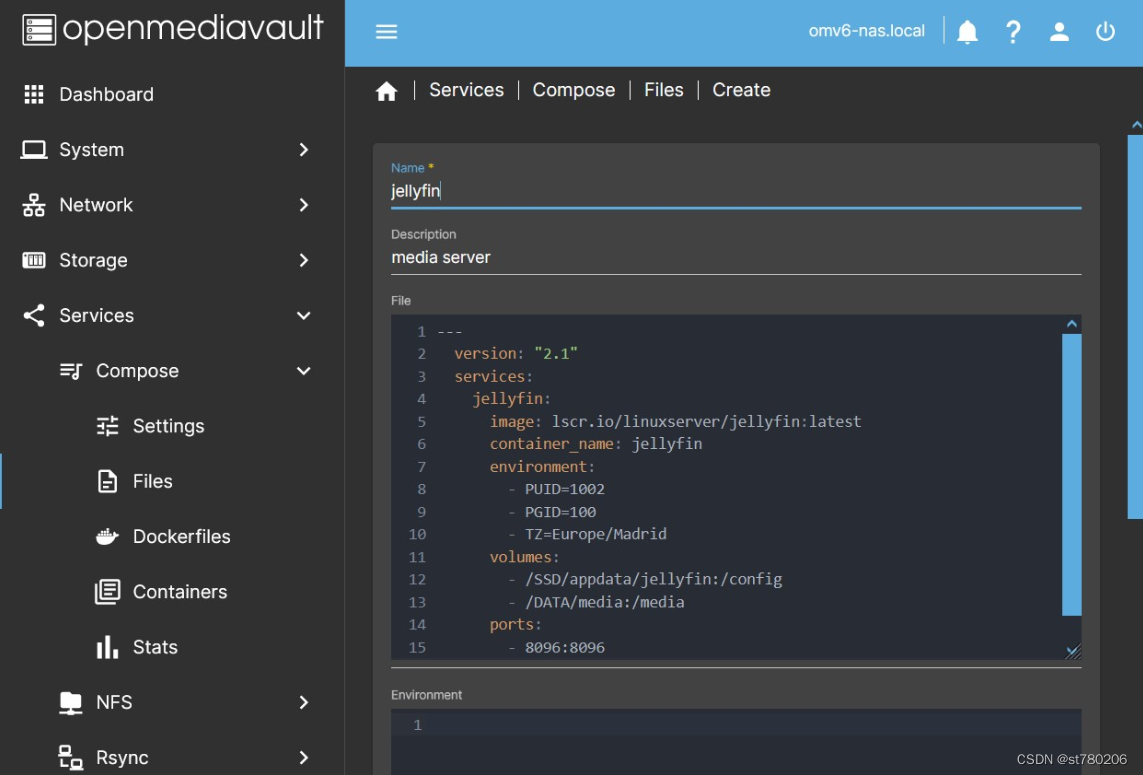Click the container_name line
The image size is (1143, 775).
click(596, 444)
